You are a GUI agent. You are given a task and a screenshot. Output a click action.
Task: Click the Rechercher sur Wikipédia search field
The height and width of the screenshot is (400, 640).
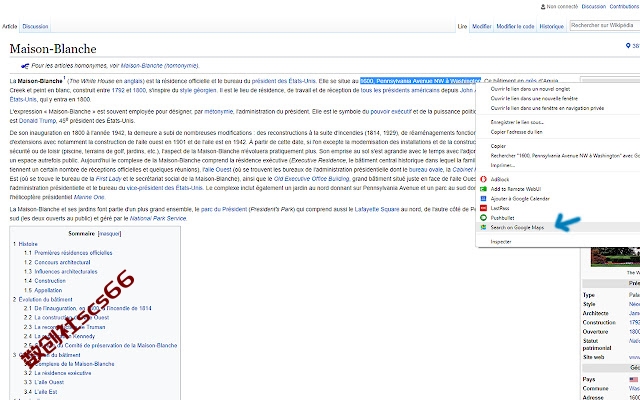604,25
